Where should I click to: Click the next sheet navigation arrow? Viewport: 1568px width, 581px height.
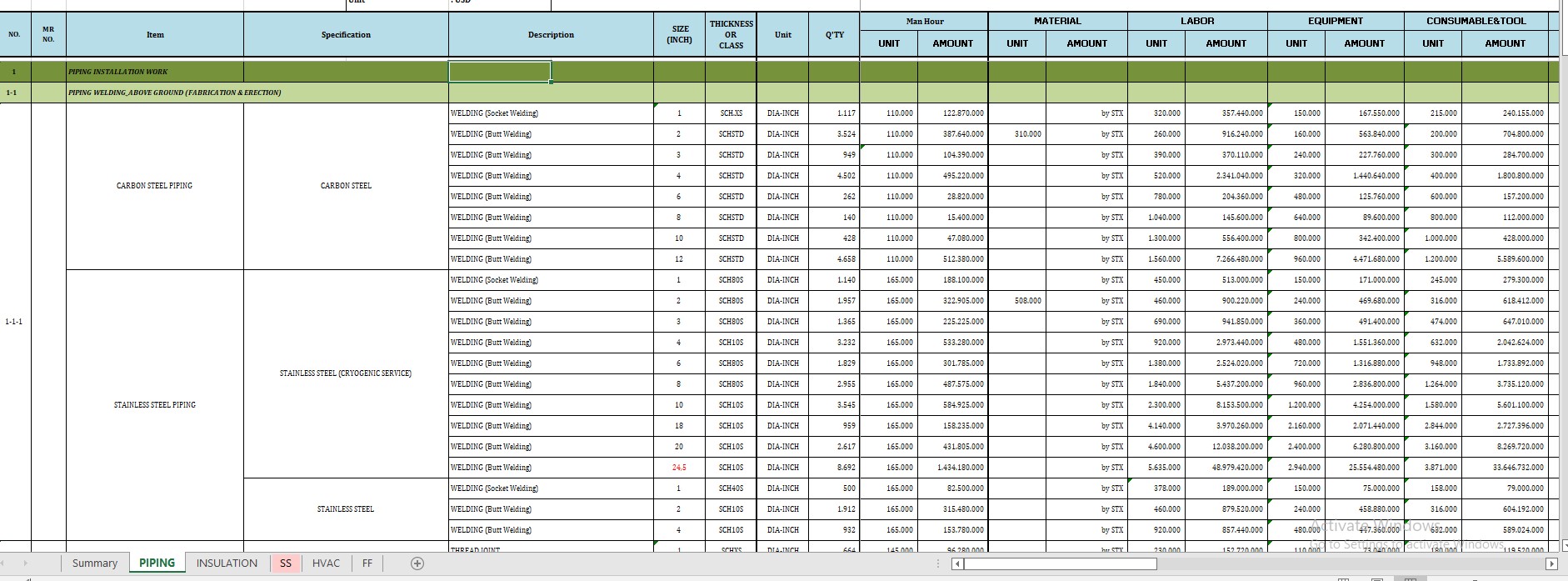26,563
